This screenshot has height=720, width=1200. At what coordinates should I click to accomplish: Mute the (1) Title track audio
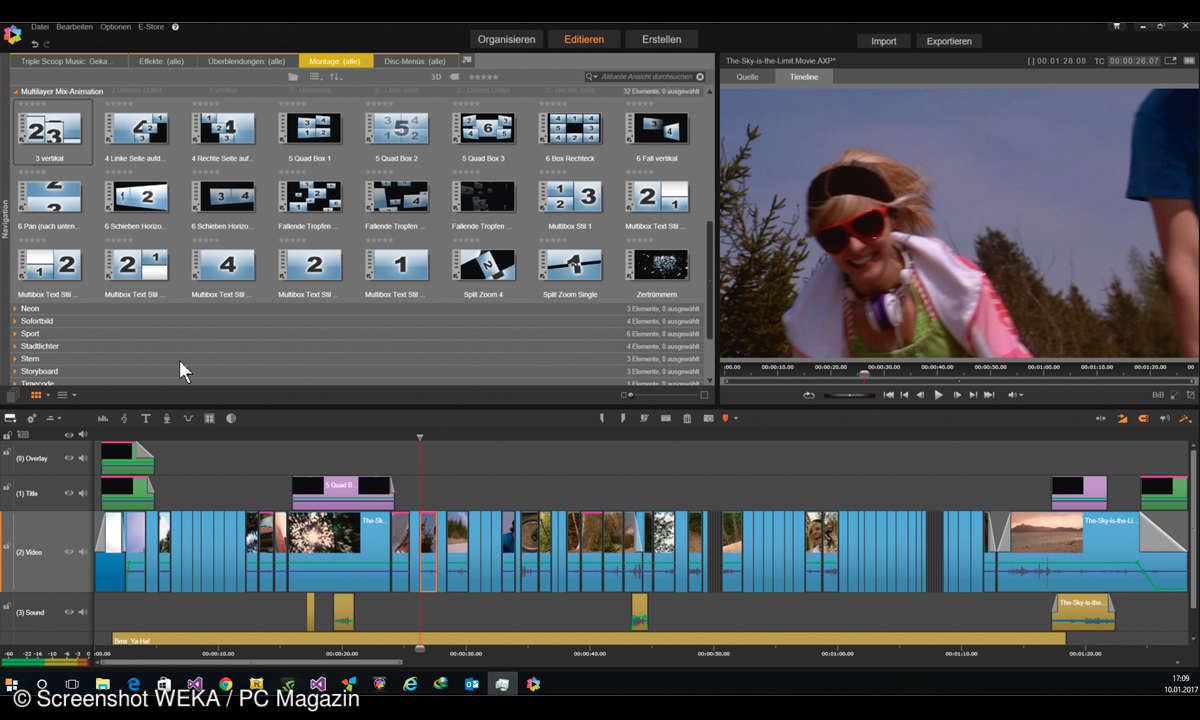[x=83, y=493]
